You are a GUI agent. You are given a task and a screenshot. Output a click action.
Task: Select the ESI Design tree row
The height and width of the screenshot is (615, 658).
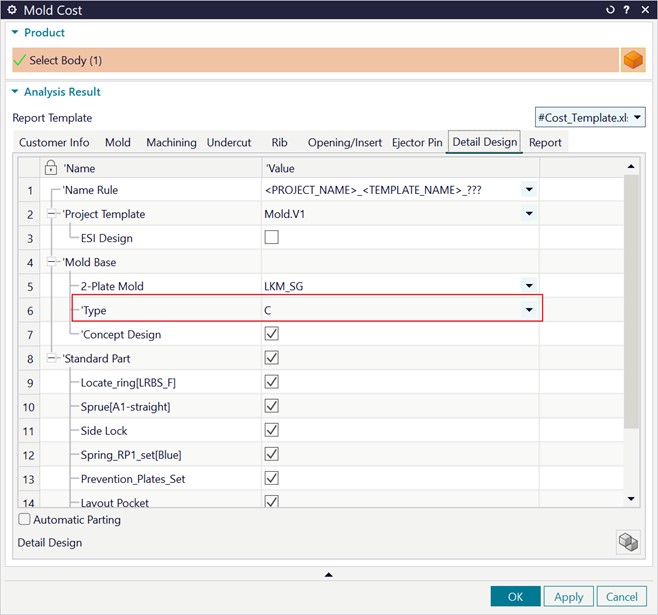coord(107,238)
